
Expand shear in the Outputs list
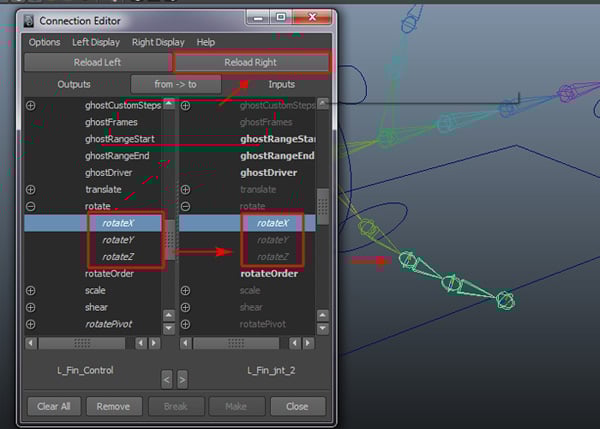pos(31,307)
